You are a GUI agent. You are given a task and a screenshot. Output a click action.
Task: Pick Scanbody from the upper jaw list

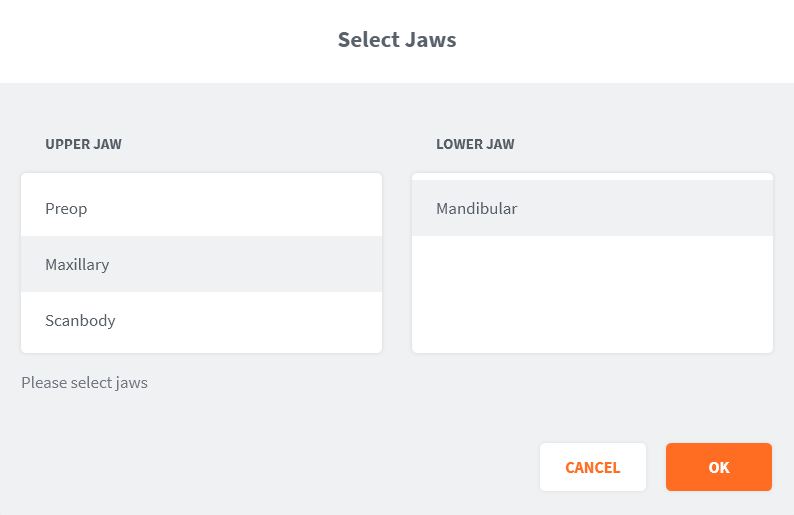click(201, 321)
